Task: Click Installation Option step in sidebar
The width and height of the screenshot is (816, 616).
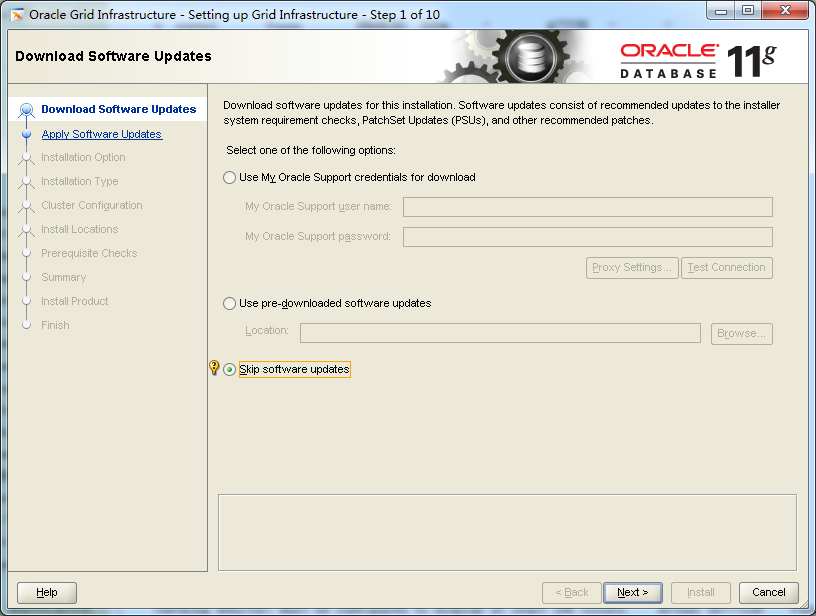Action: (83, 157)
